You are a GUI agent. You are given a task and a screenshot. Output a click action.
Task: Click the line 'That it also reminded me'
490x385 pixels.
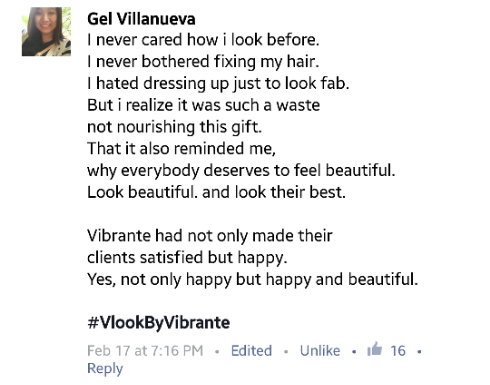click(182, 149)
